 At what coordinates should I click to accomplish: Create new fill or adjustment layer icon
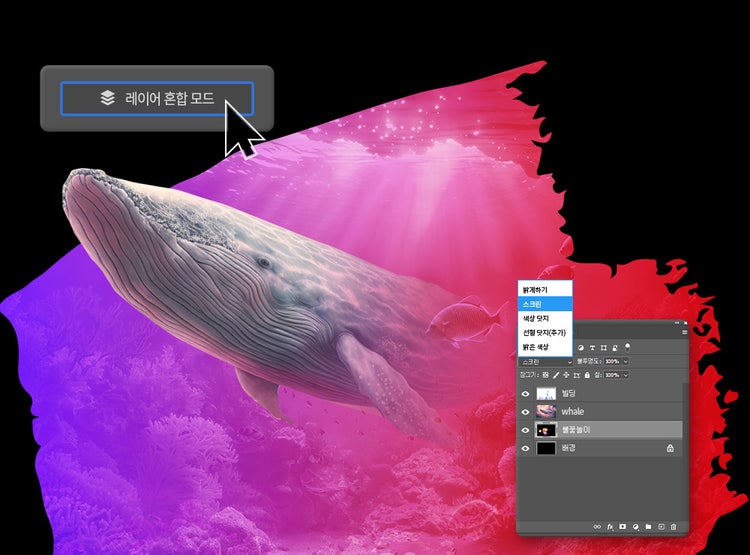636,527
